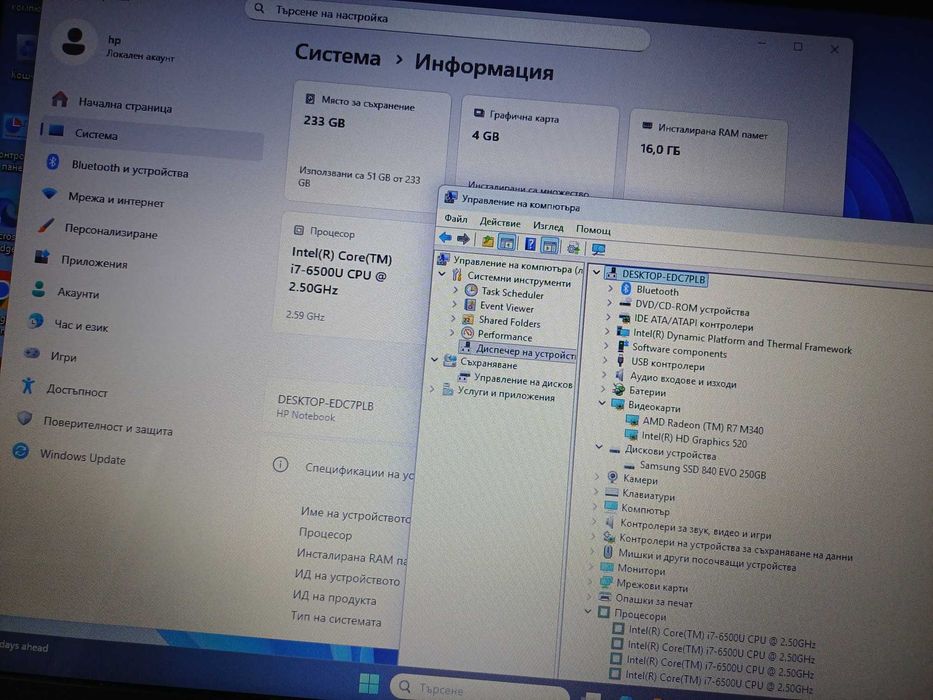Viewport: 933px width, 700px height.
Task: Click the Windows Start button on taskbar
Action: (368, 683)
